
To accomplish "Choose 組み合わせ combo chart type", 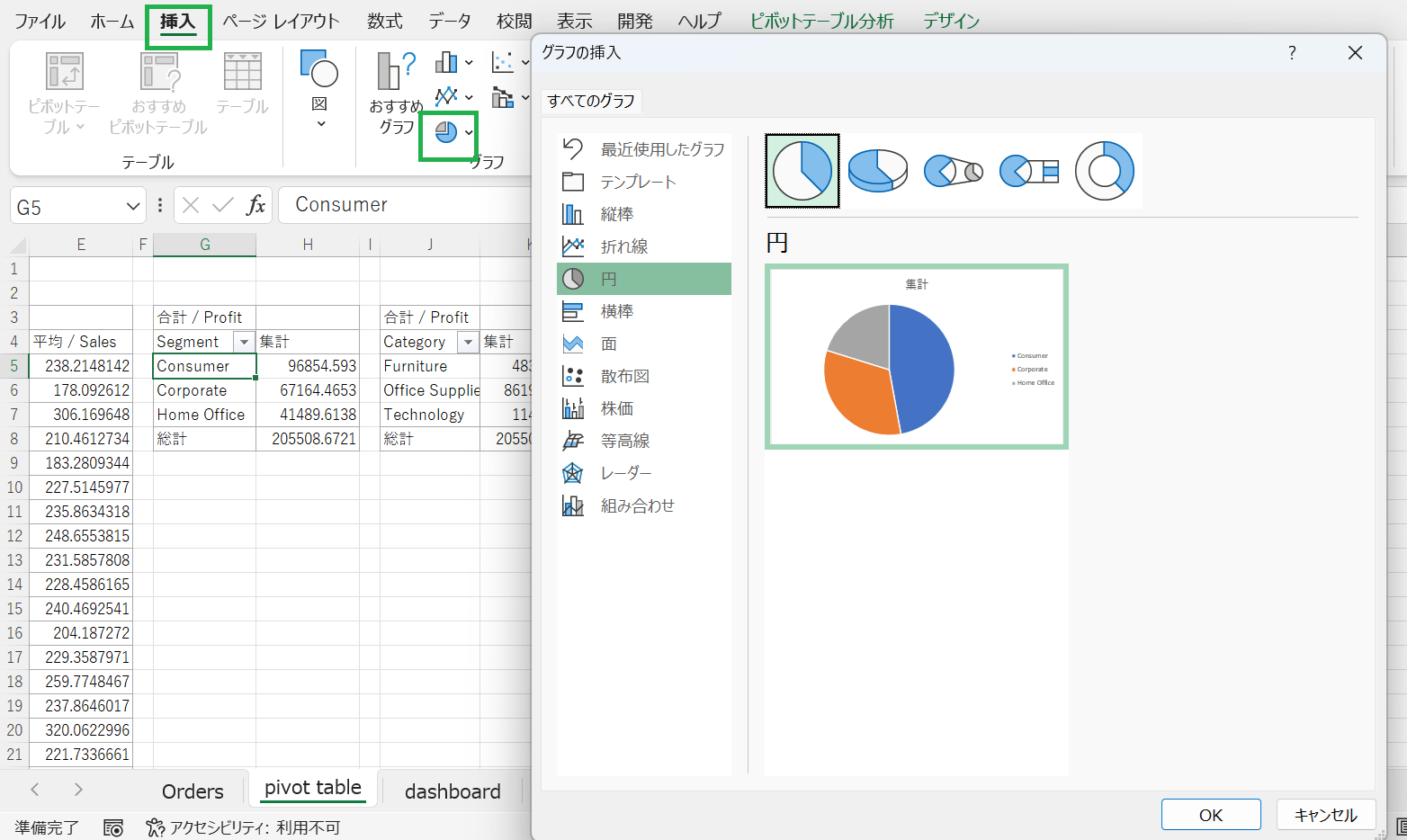I will [x=644, y=505].
